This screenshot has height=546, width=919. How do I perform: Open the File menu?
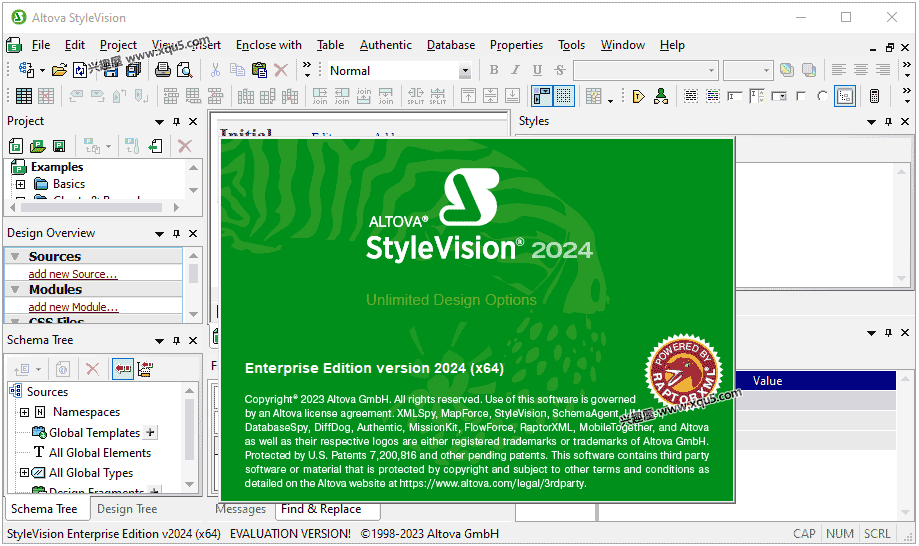pos(40,45)
